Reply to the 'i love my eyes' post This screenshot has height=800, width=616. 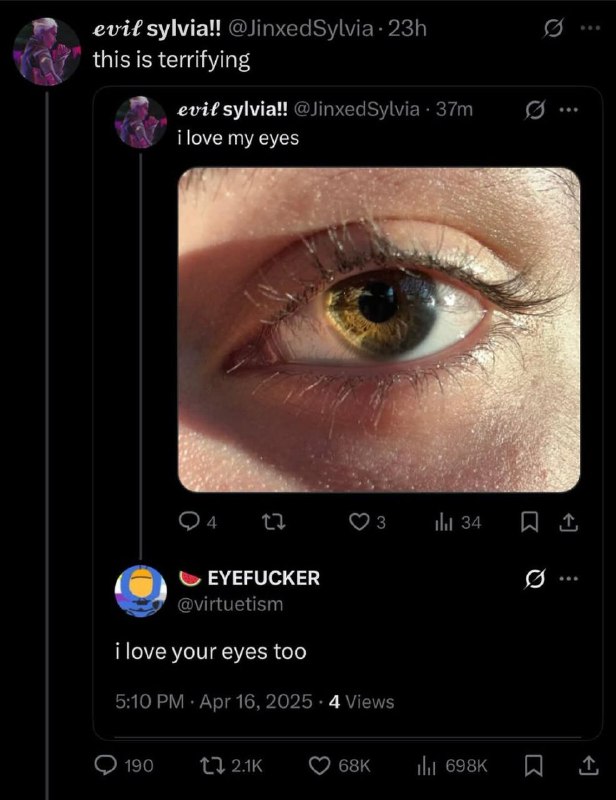point(189,522)
